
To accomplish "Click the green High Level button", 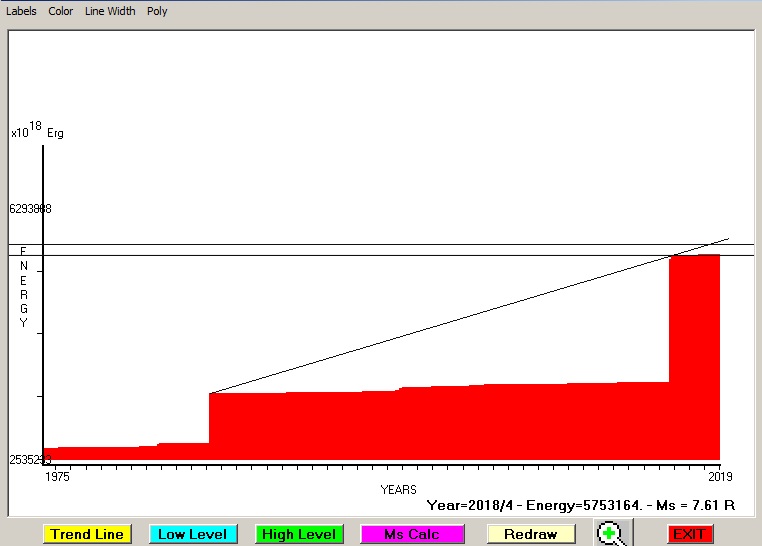I will click(299, 534).
